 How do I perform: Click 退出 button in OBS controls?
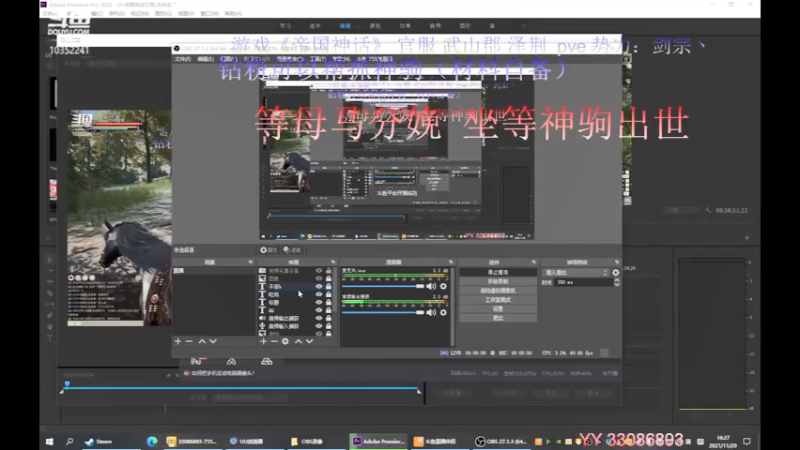498,318
